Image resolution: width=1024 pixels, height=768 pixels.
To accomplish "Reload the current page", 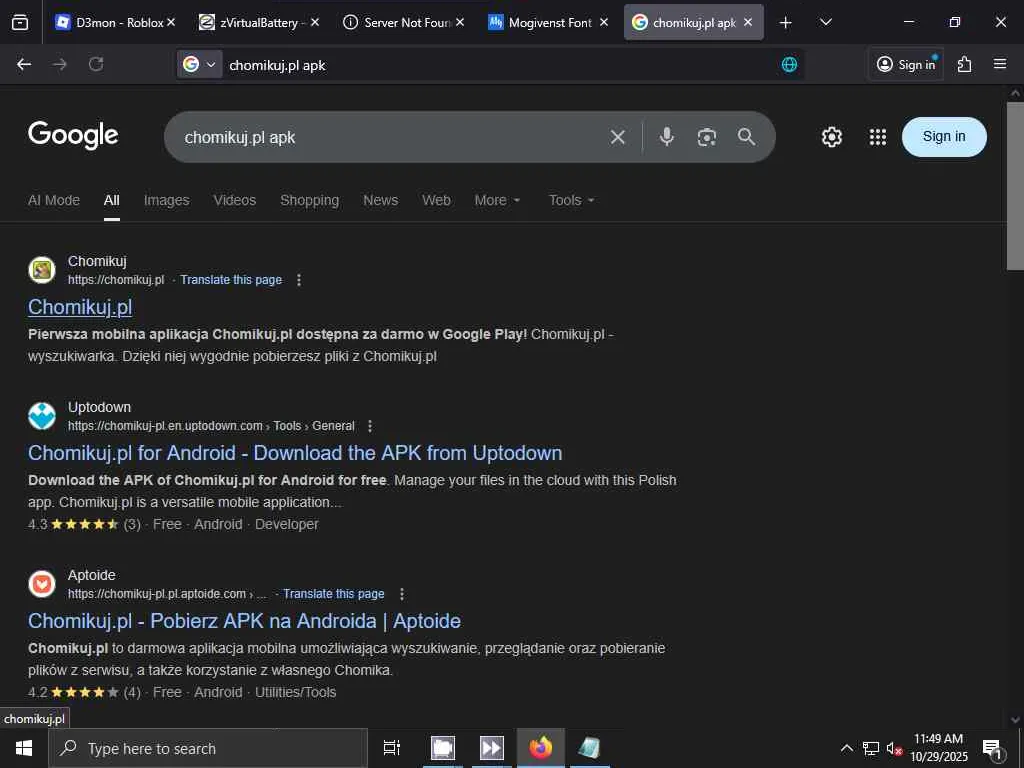I will pyautogui.click(x=96, y=64).
